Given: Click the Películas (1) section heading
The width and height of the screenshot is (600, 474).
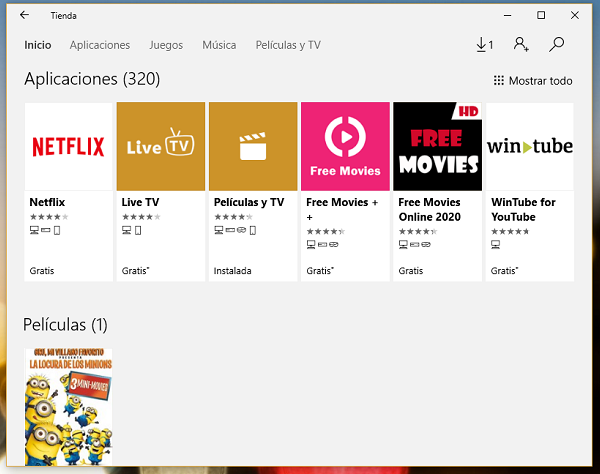Looking at the screenshot, I should click(65, 325).
